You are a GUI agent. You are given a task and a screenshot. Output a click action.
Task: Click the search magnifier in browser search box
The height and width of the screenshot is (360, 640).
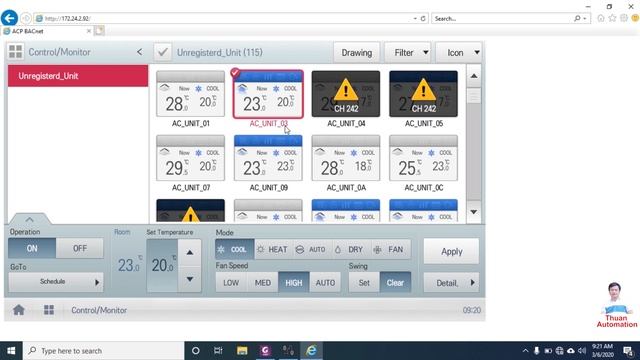[x=577, y=18]
